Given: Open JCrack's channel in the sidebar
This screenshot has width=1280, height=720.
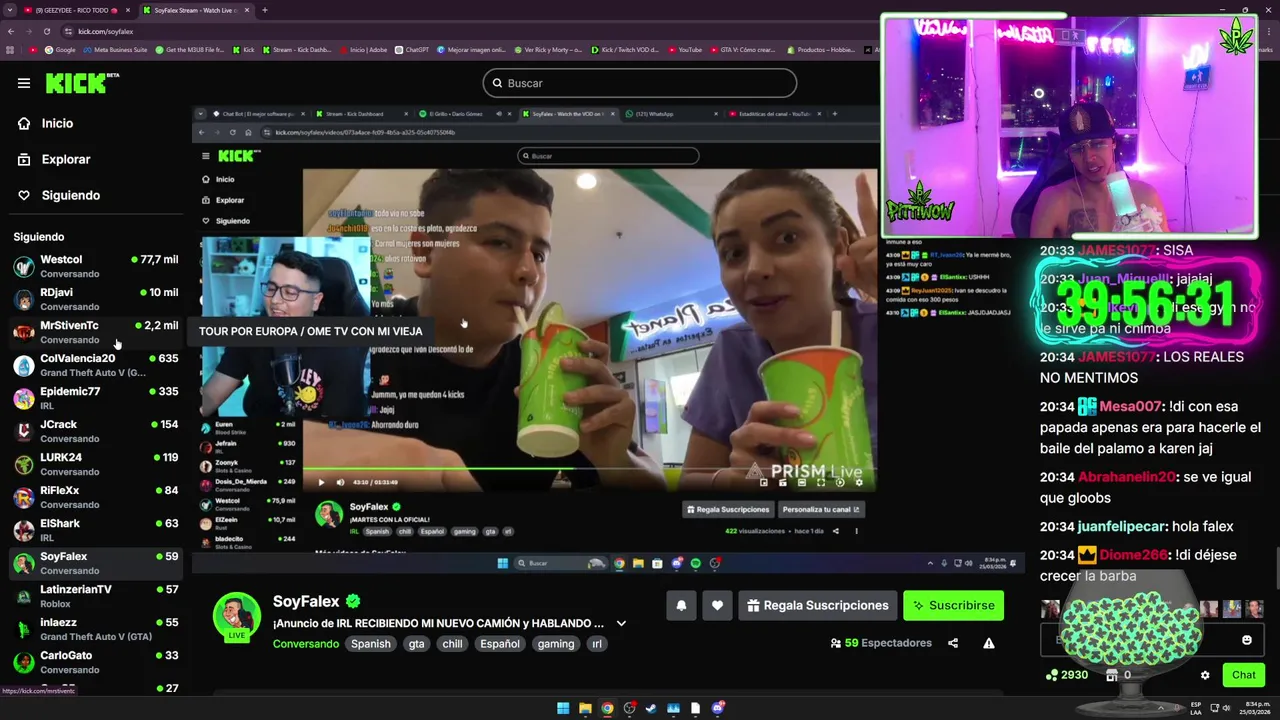Looking at the screenshot, I should [96, 431].
